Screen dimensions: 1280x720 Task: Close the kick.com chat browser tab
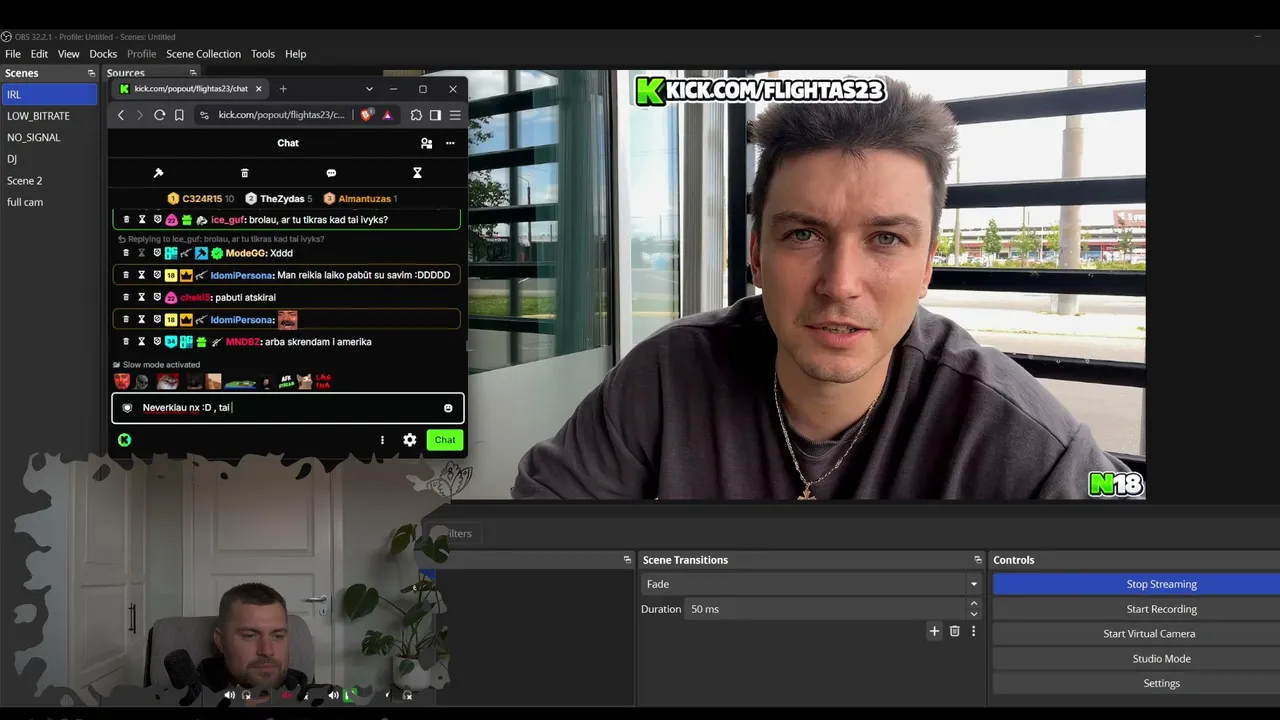(259, 89)
